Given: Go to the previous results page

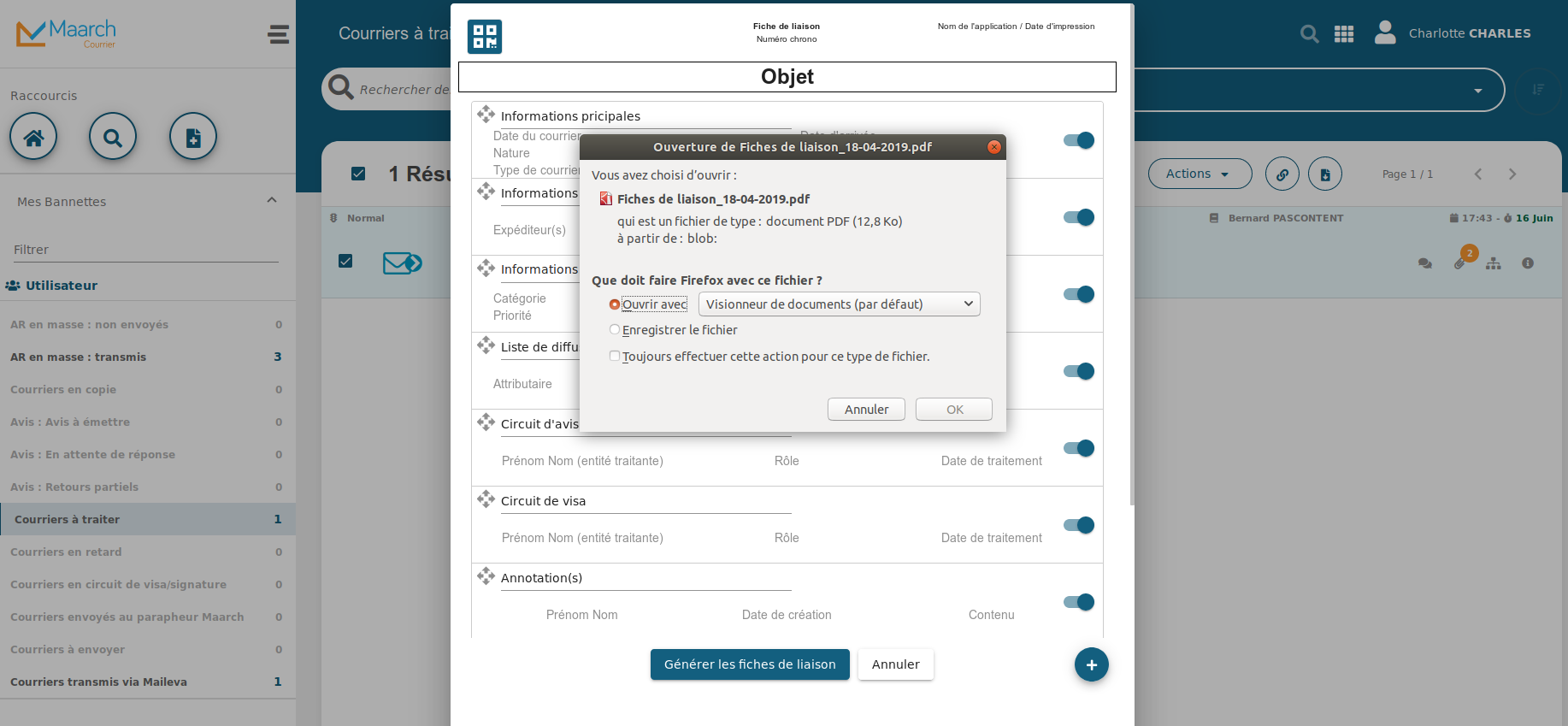Looking at the screenshot, I should pyautogui.click(x=1478, y=174).
